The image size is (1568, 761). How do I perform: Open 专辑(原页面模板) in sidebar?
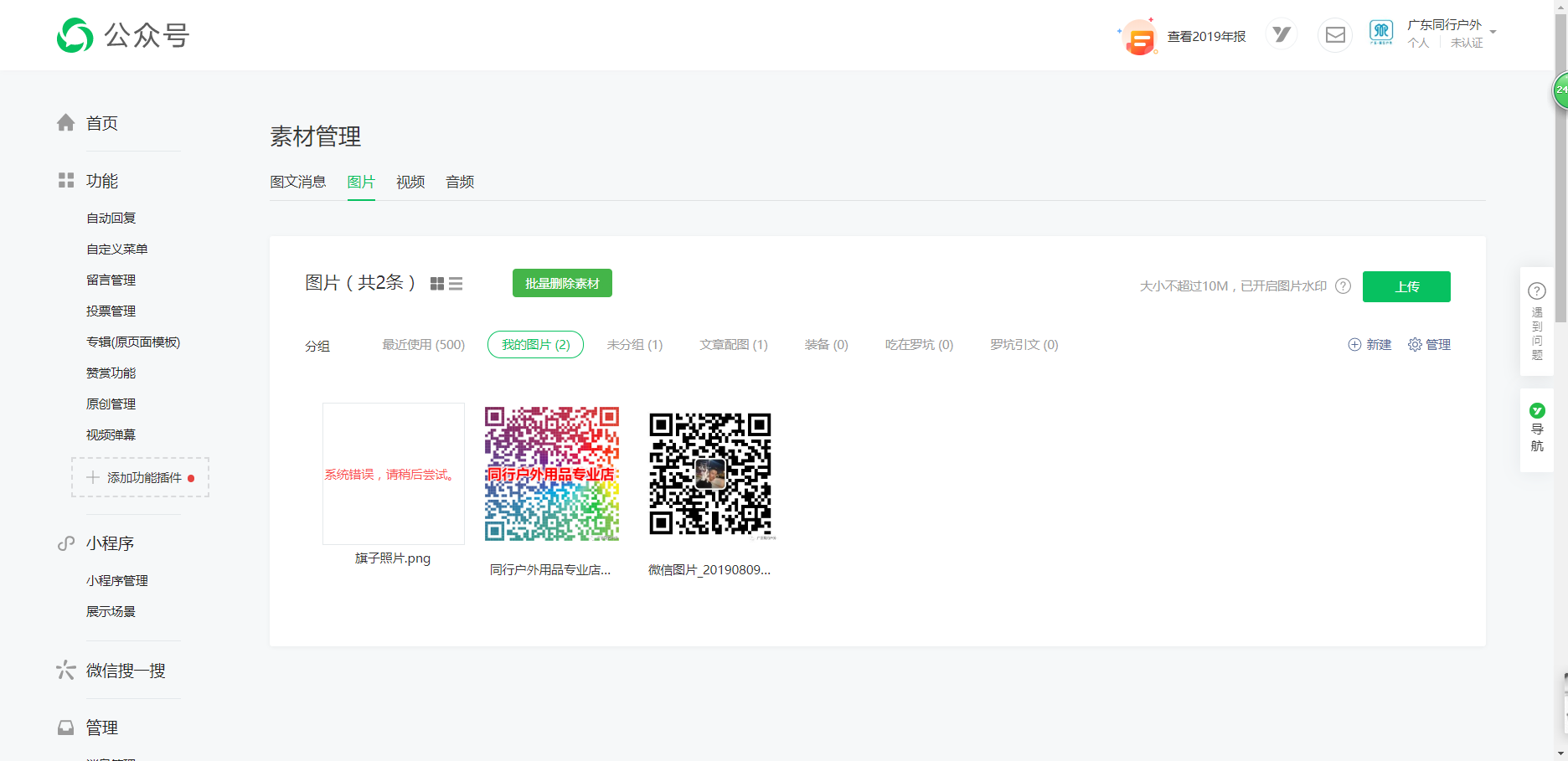coord(133,342)
